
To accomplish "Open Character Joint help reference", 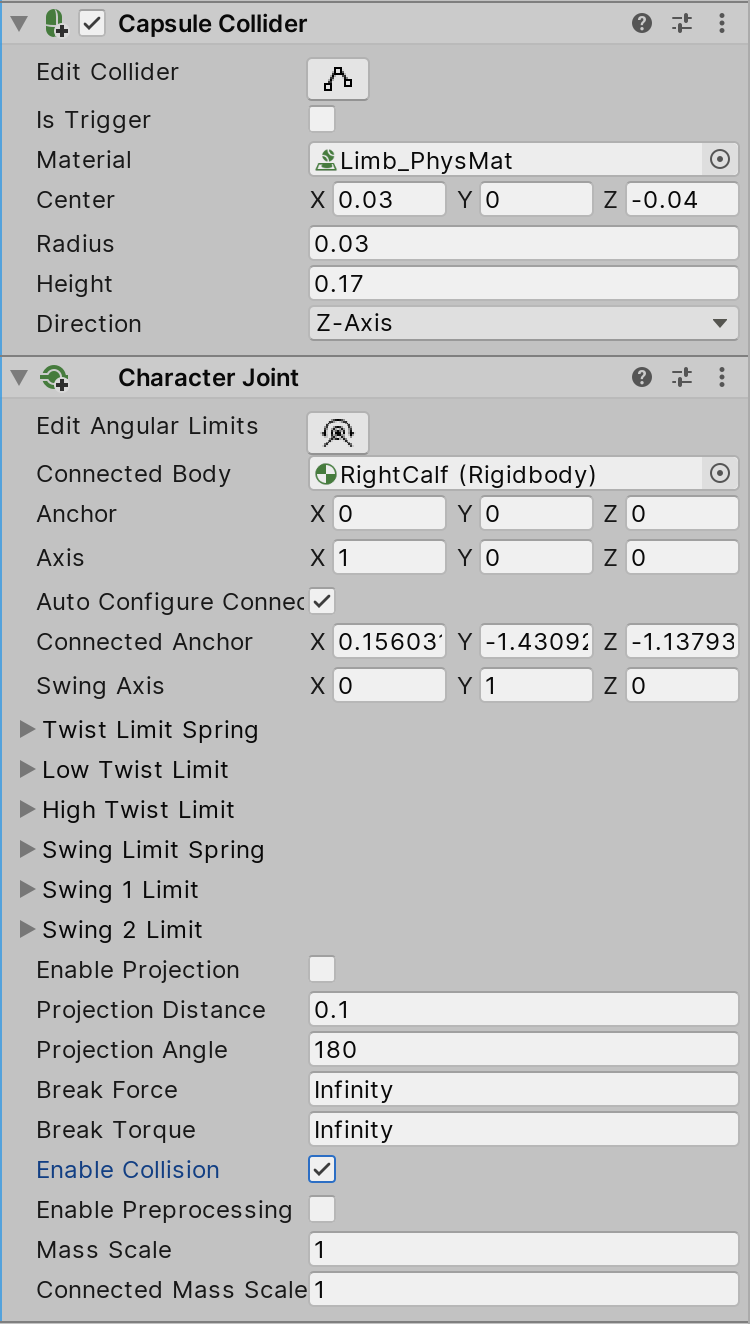I will point(642,377).
